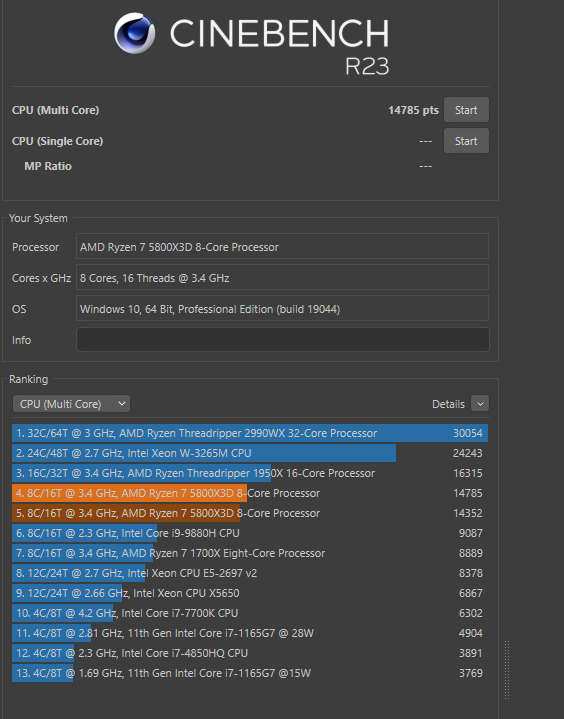Click the CPU (Multi Core) label
This screenshot has height=719, width=564.
tap(55, 110)
